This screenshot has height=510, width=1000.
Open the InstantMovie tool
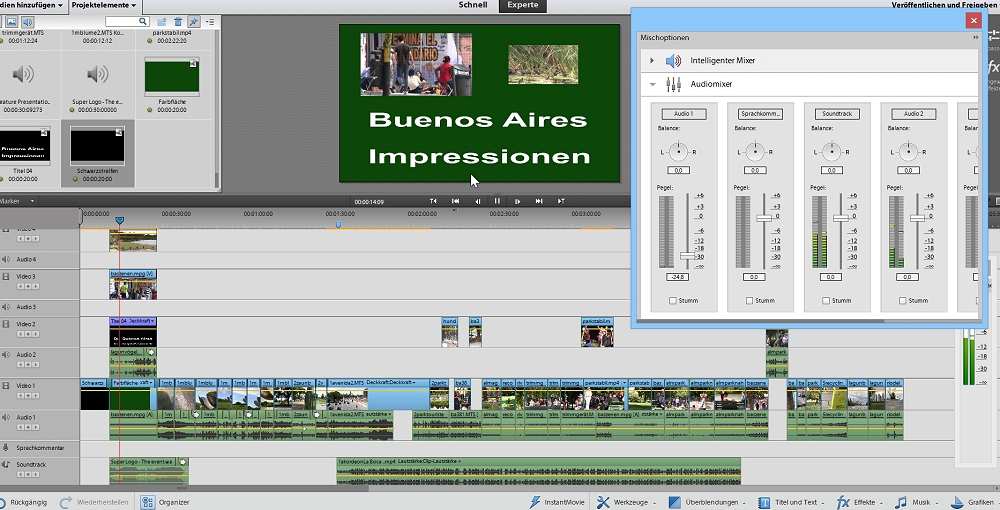557,502
